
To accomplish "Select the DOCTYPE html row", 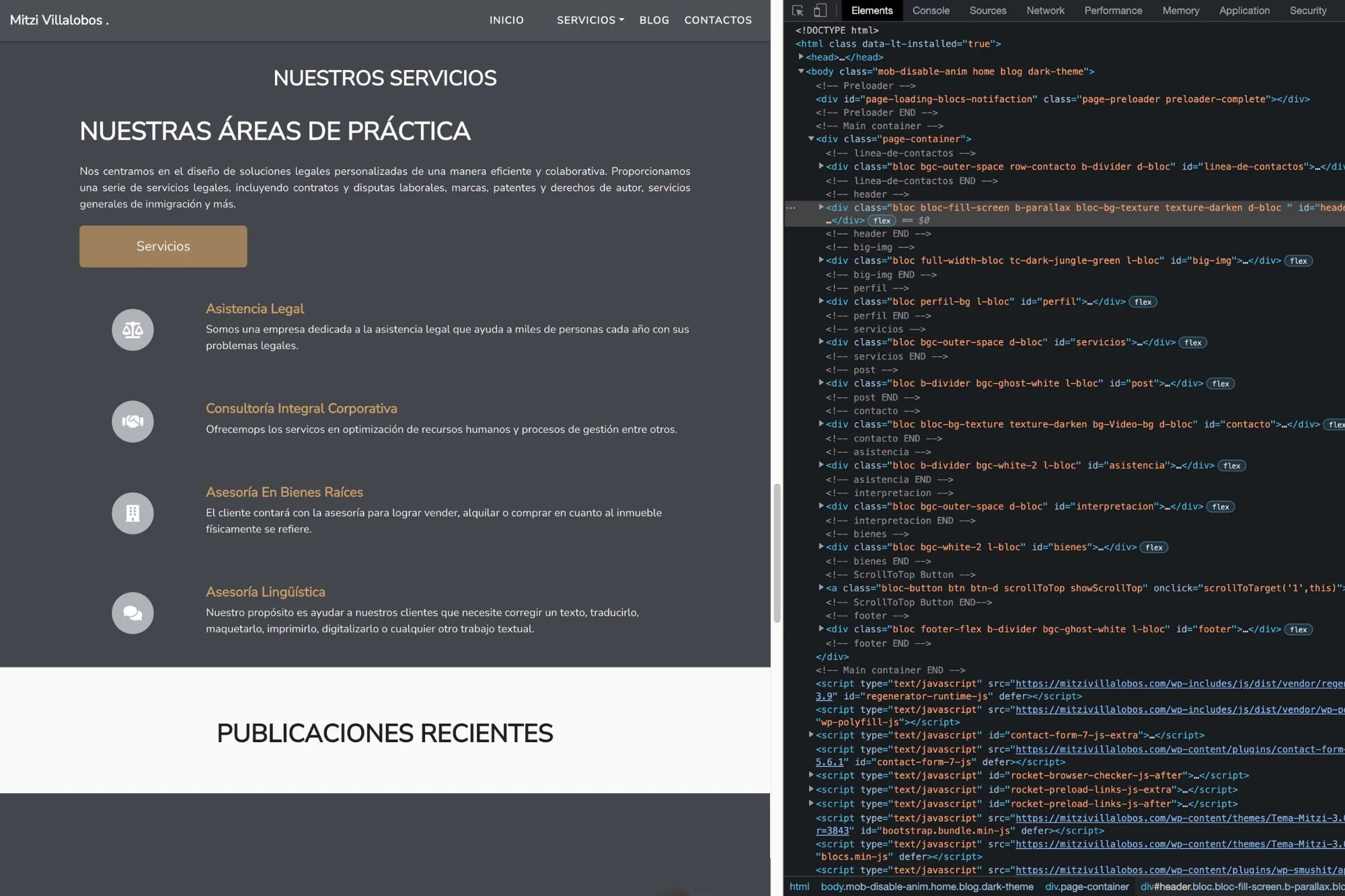I will (837, 30).
